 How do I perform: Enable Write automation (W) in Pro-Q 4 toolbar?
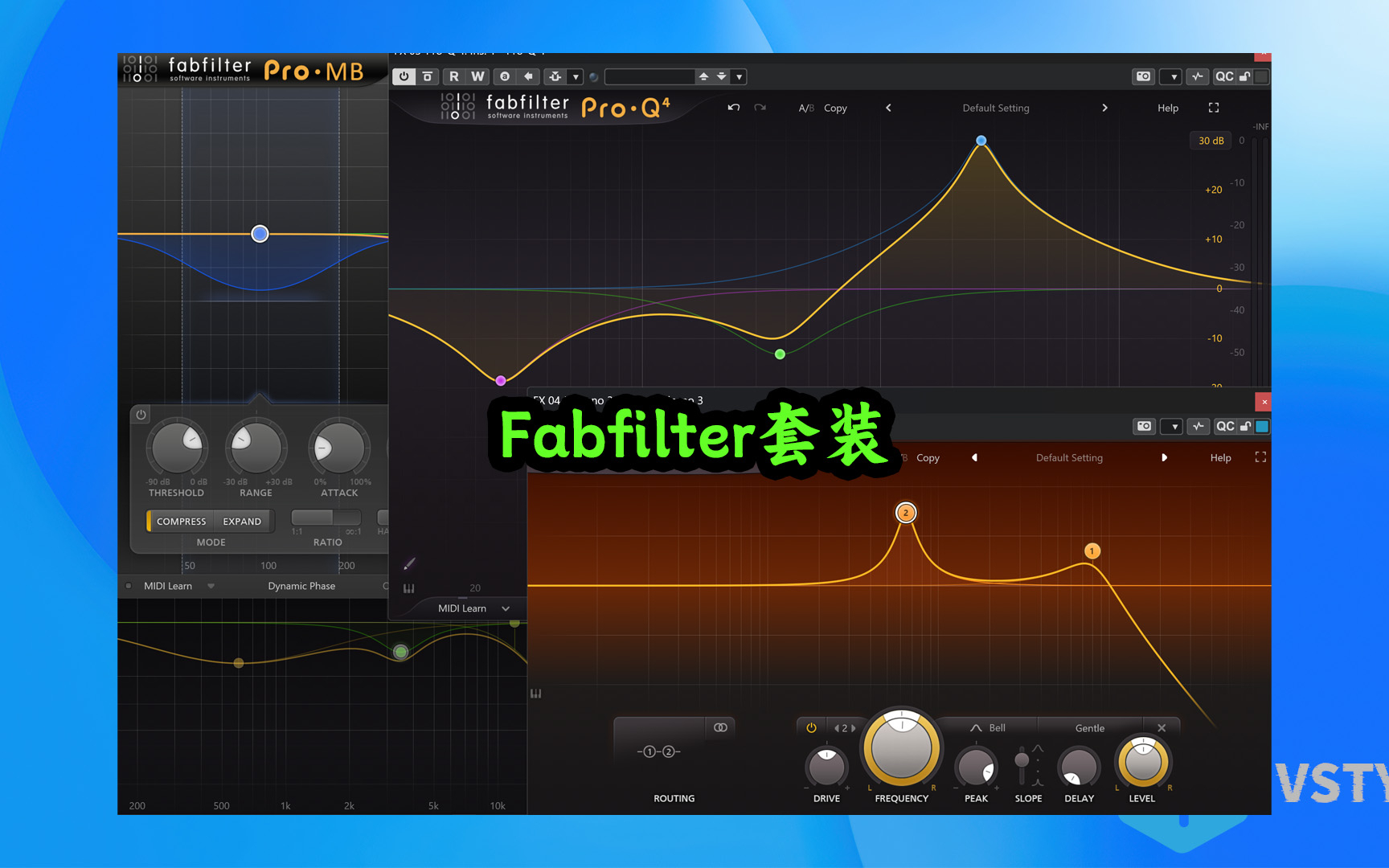(x=477, y=76)
